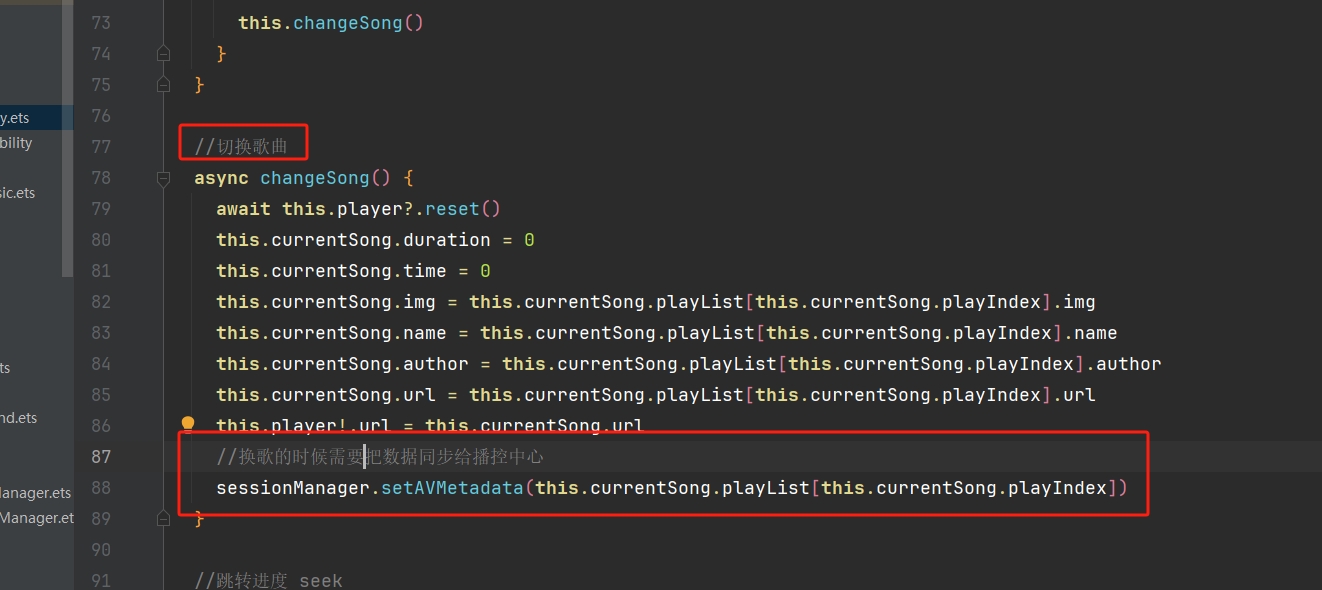Click this.changeSong() call on line 73
Viewport: 1322px width, 590px height.
click(330, 22)
